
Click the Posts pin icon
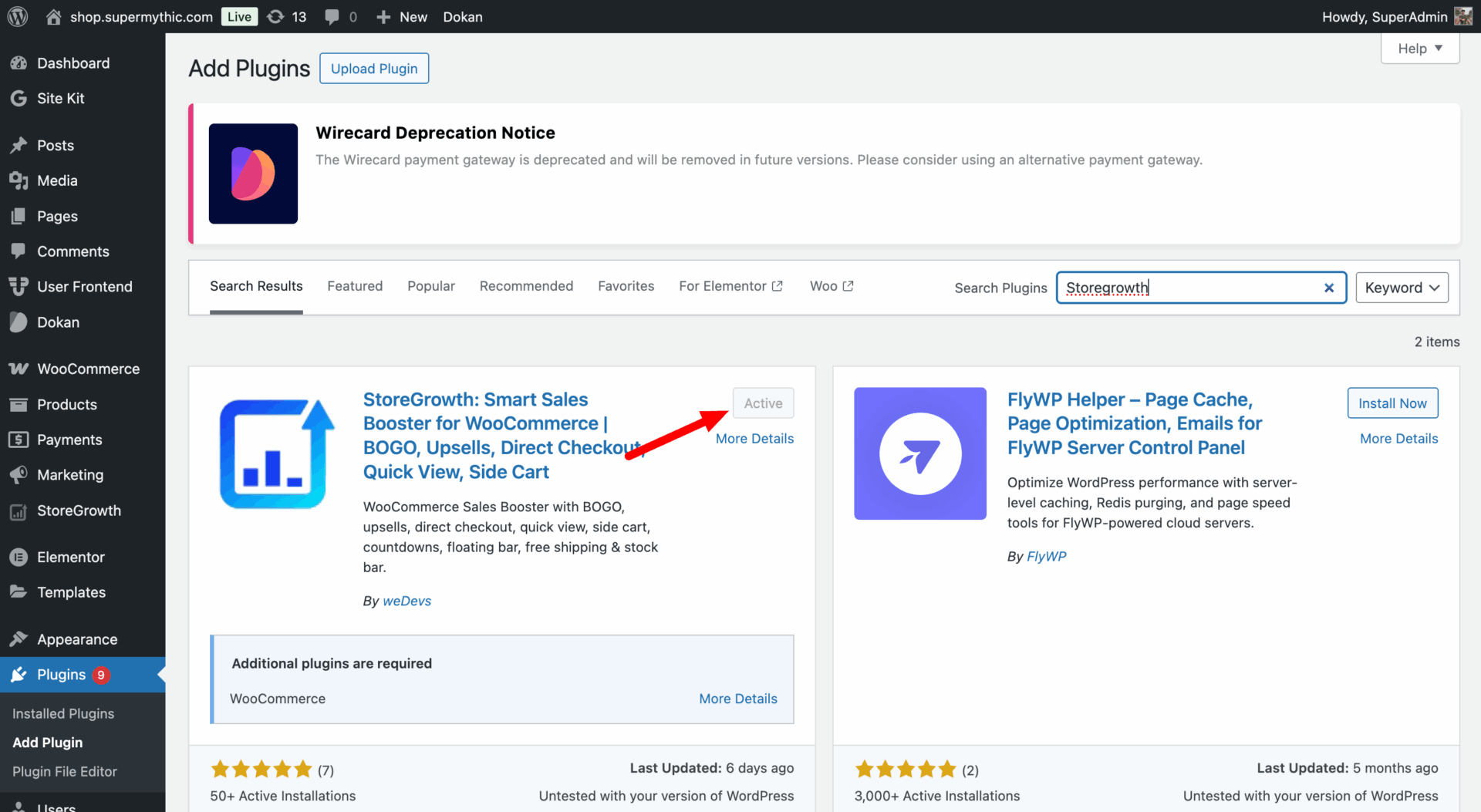click(x=19, y=145)
